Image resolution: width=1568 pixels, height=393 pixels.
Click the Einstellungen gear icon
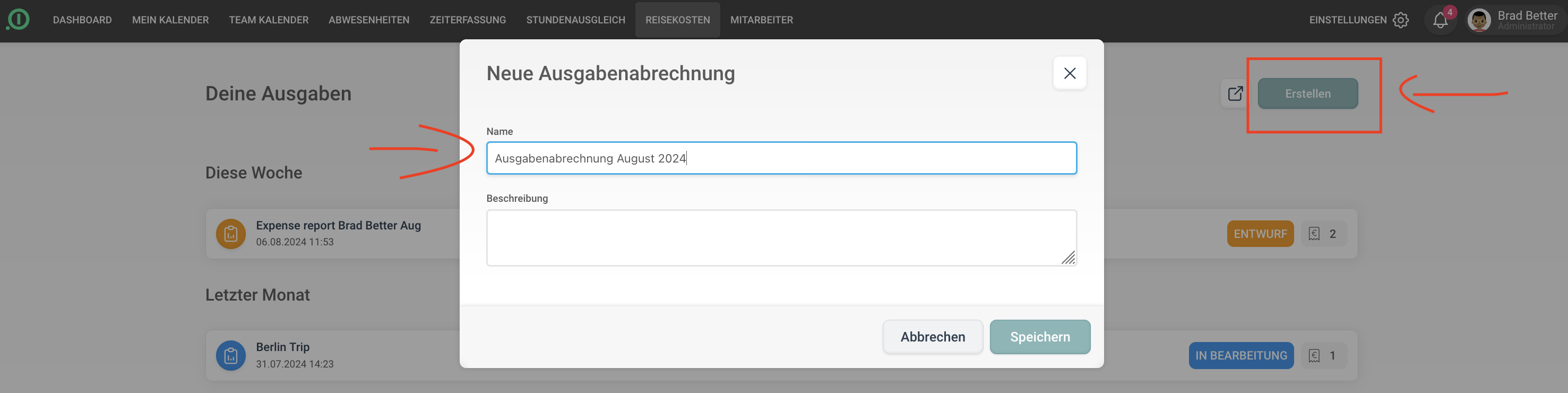click(x=1401, y=20)
